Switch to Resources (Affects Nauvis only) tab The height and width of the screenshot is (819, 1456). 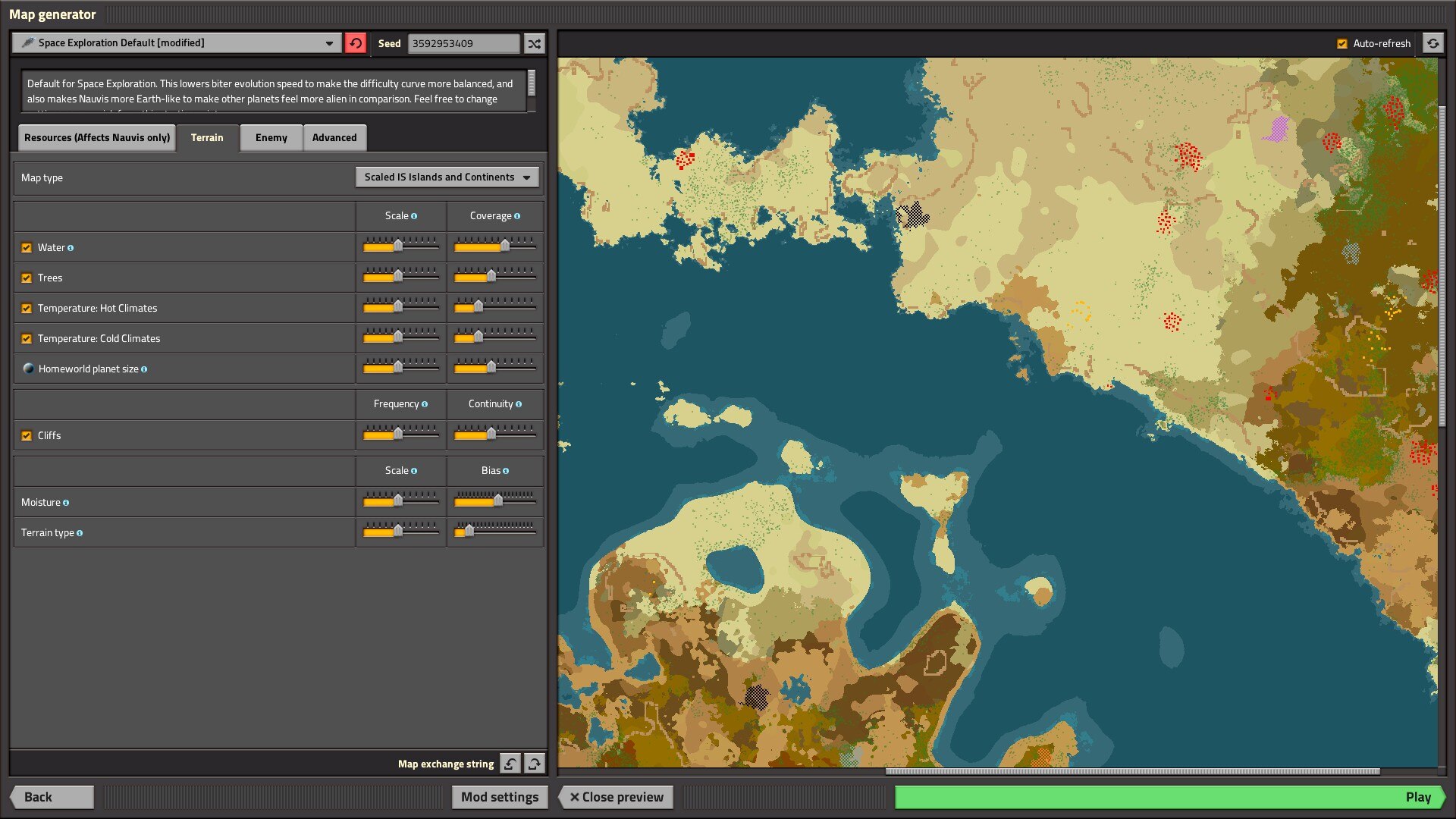coord(97,138)
